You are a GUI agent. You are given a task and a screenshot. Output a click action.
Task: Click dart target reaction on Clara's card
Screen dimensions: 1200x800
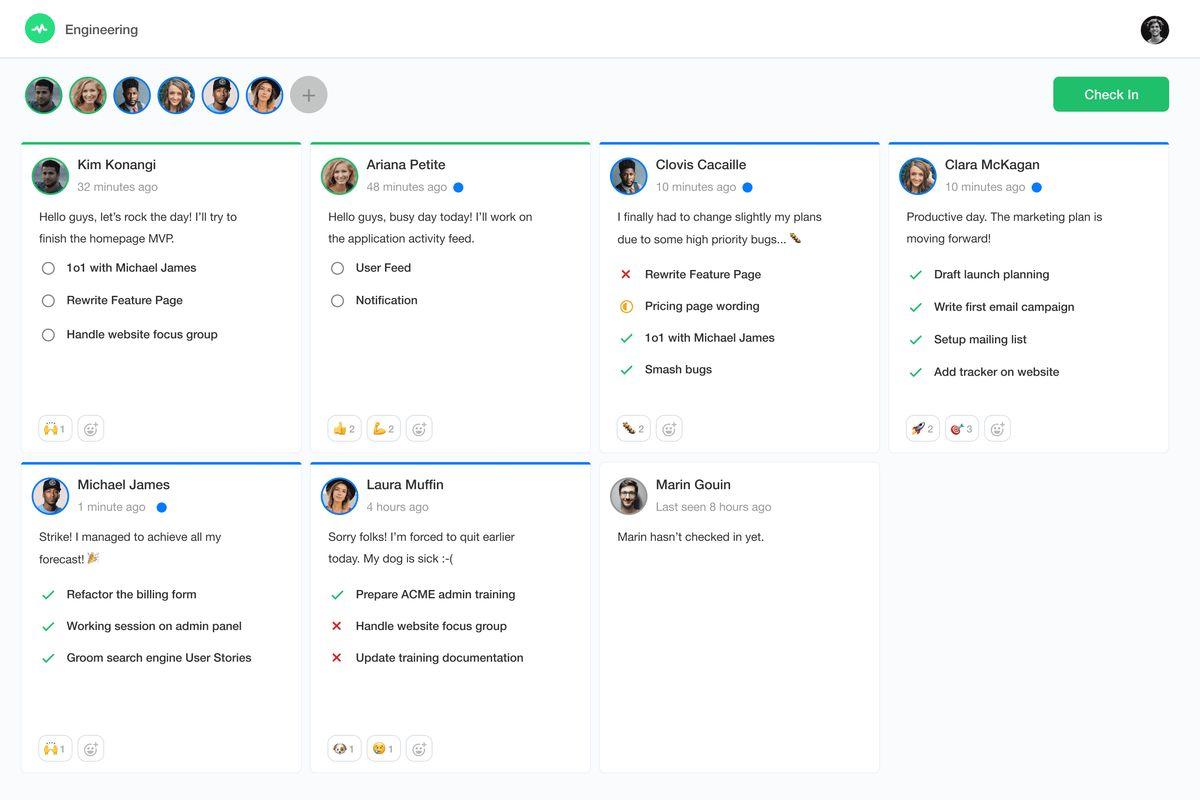pos(961,429)
